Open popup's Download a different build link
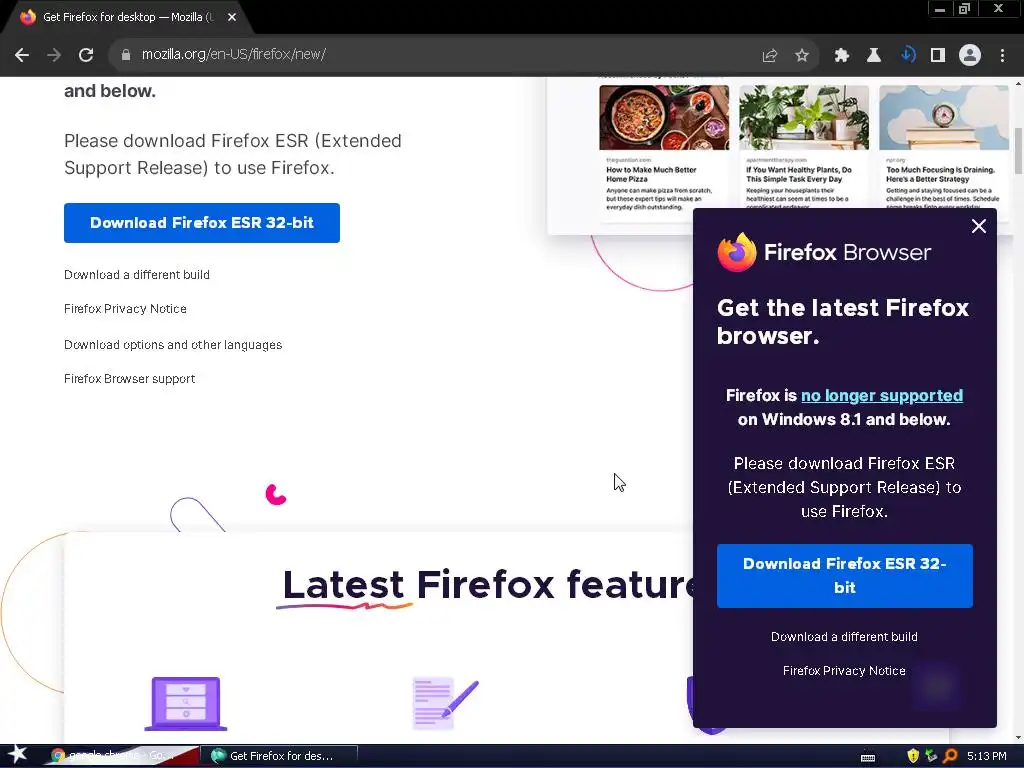 click(x=844, y=637)
